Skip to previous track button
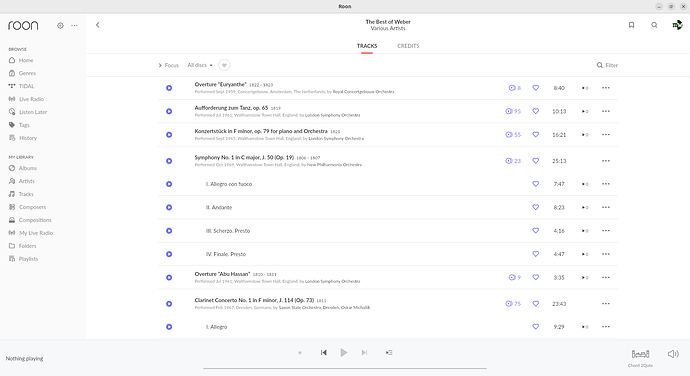This screenshot has width=690, height=376. tap(323, 353)
